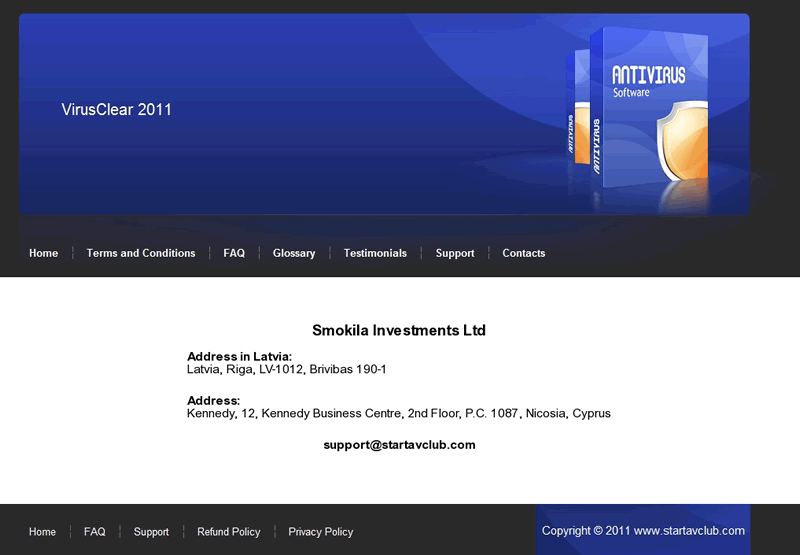Screen dimensions: 800x555
Task: View the Privacy Policy link
Action: tap(321, 532)
